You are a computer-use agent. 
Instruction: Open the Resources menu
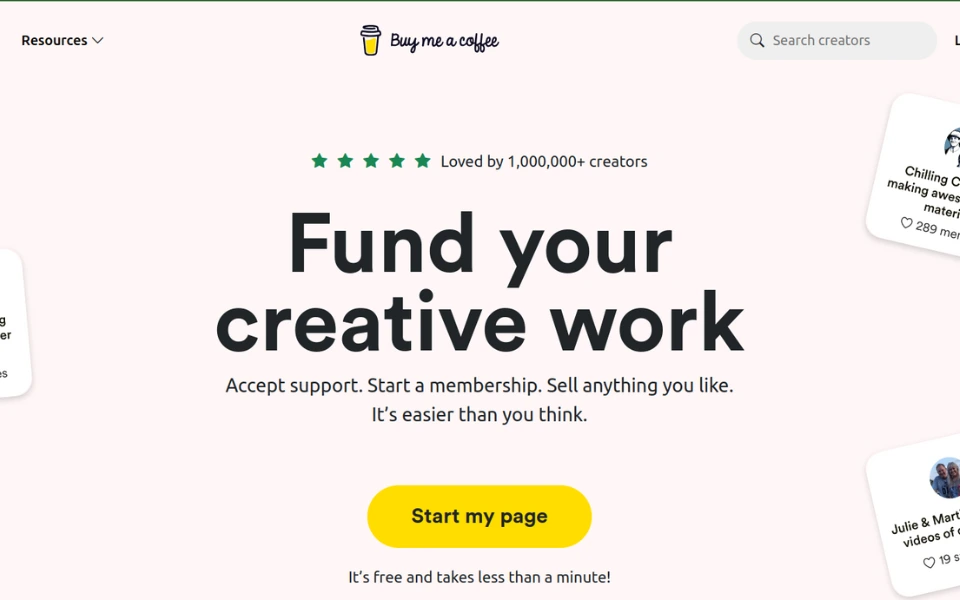(62, 40)
